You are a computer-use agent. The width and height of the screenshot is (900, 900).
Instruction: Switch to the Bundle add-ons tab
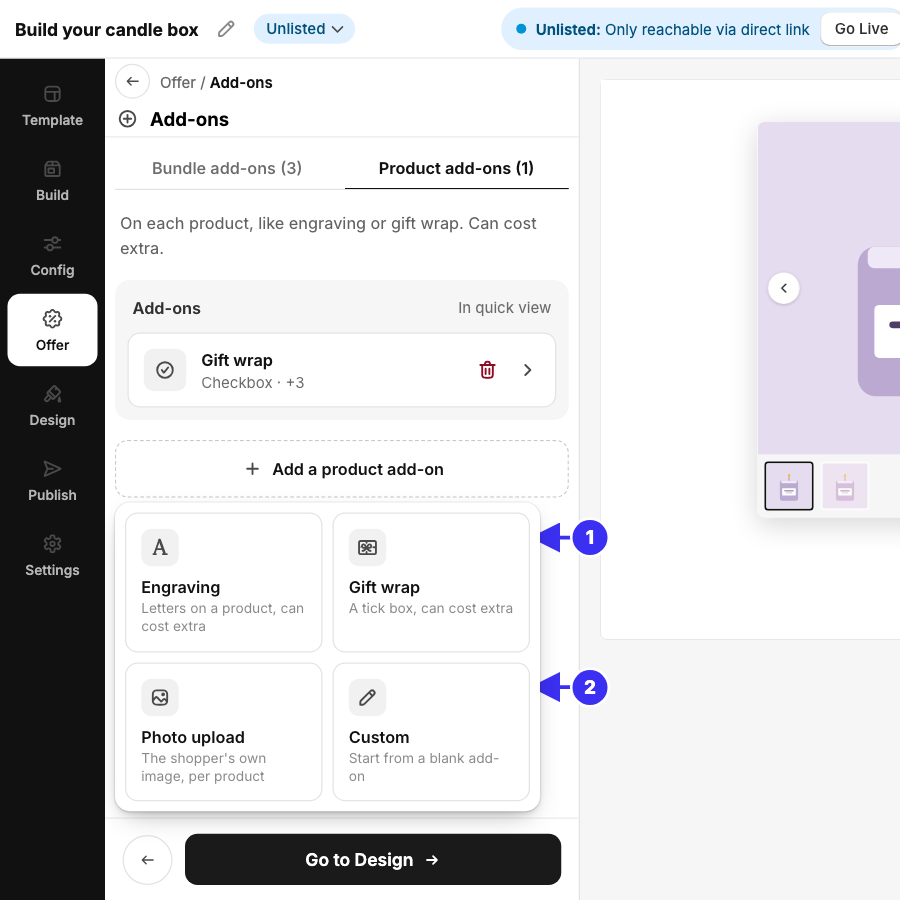point(227,168)
